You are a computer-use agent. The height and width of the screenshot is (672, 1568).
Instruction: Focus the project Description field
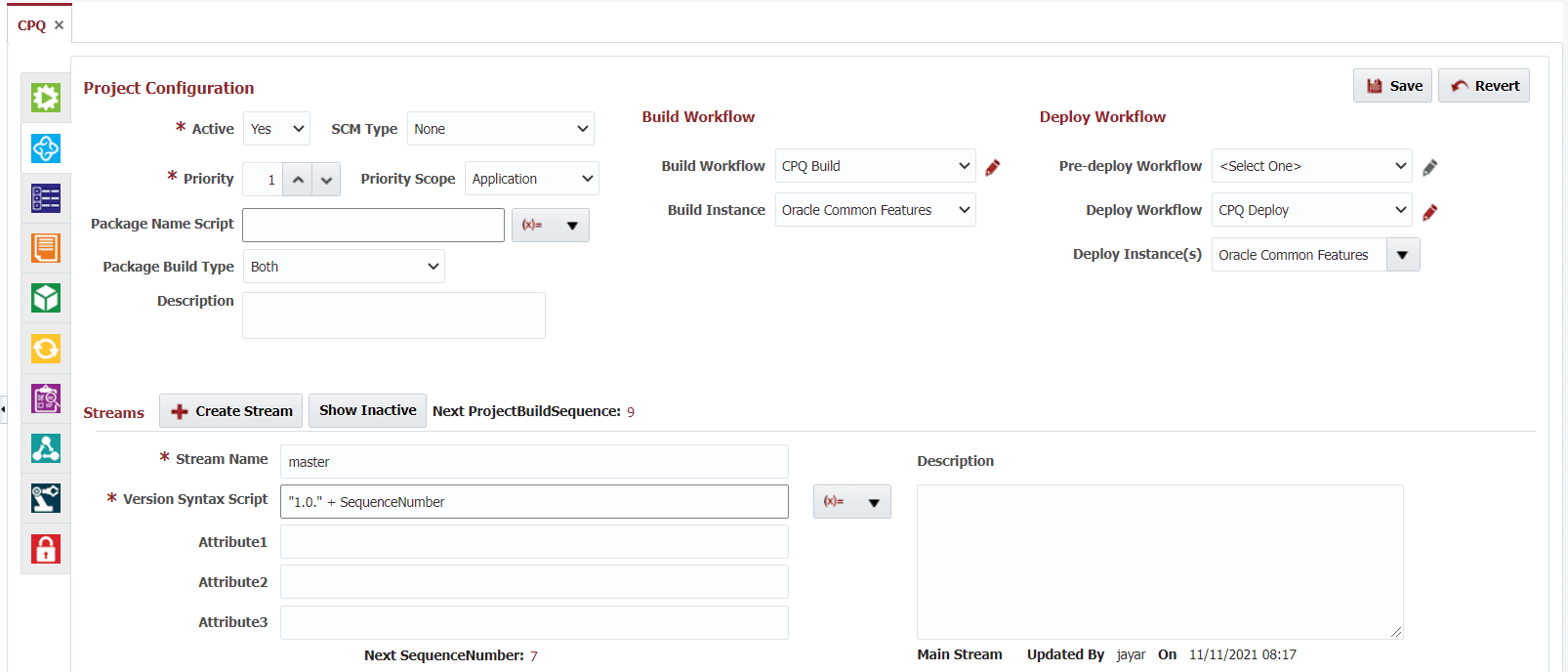click(393, 315)
